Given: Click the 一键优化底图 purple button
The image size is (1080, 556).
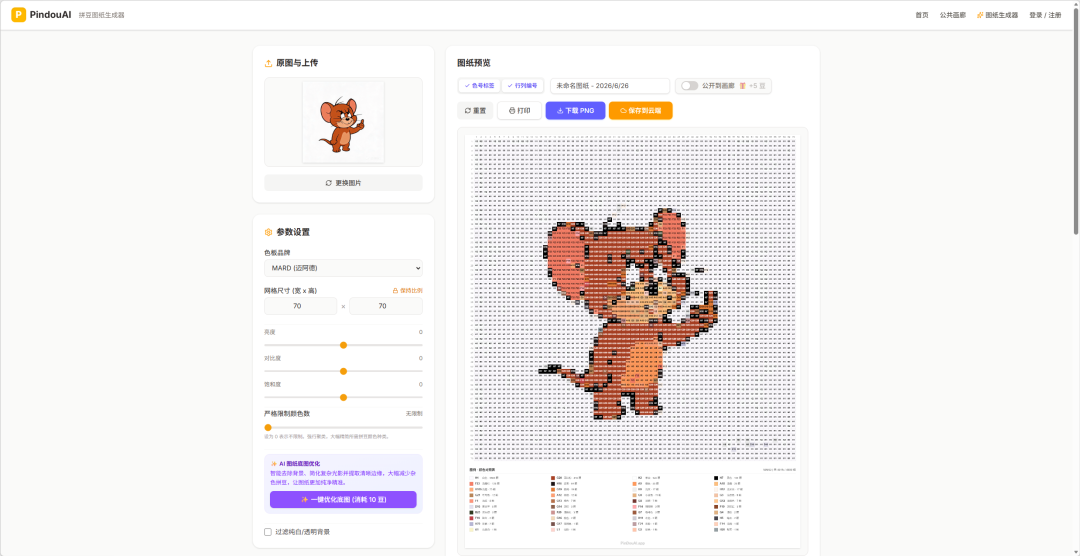Looking at the screenshot, I should point(343,500).
